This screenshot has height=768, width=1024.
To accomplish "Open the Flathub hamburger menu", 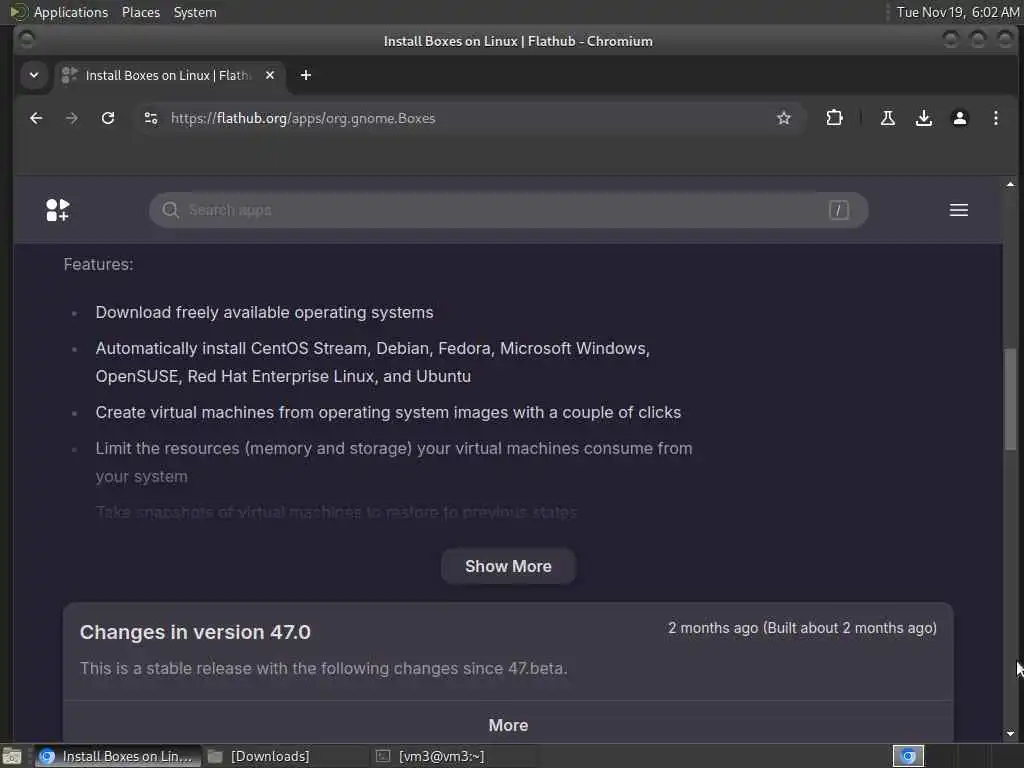I will tap(959, 210).
